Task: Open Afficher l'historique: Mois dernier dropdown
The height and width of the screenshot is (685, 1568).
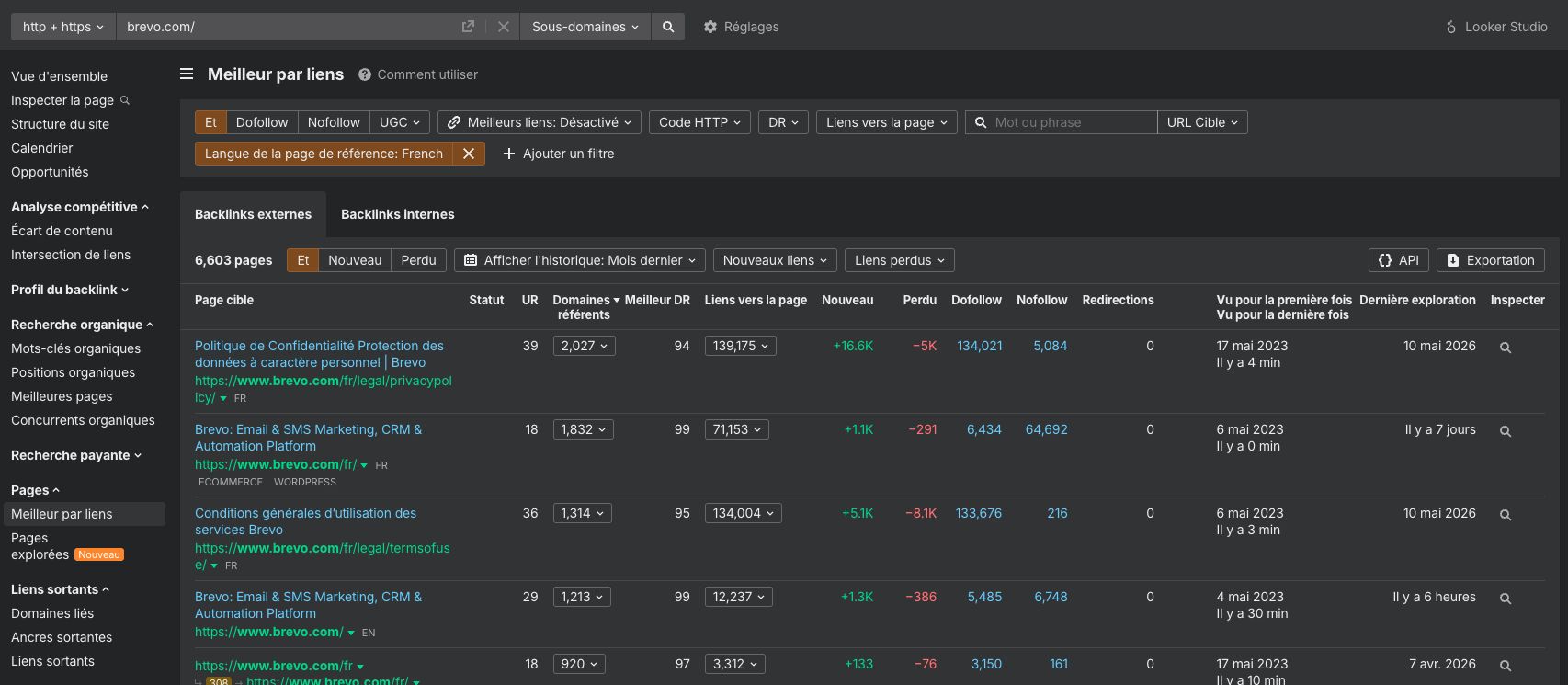Action: [x=580, y=260]
